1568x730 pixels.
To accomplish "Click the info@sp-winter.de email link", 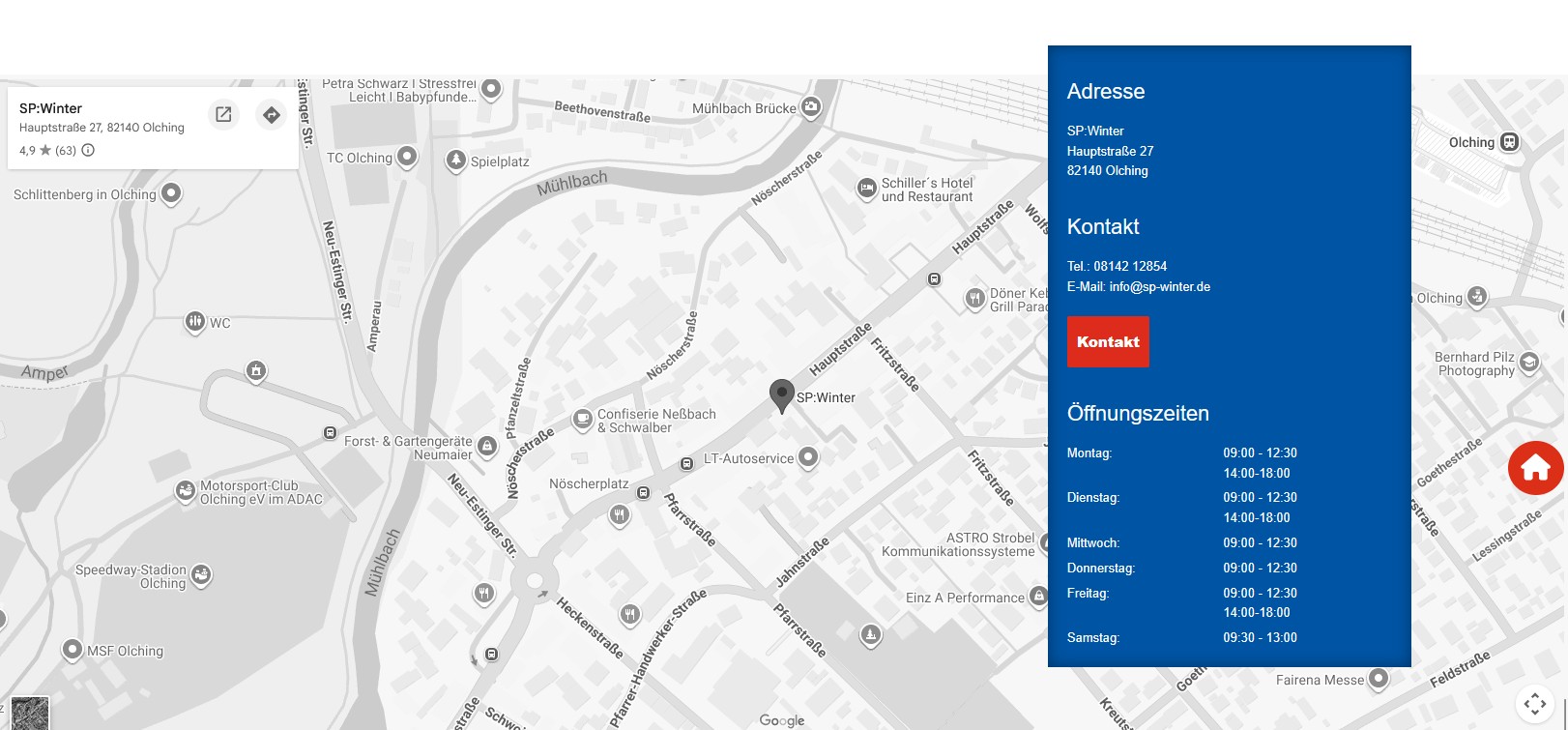I will [x=1159, y=287].
